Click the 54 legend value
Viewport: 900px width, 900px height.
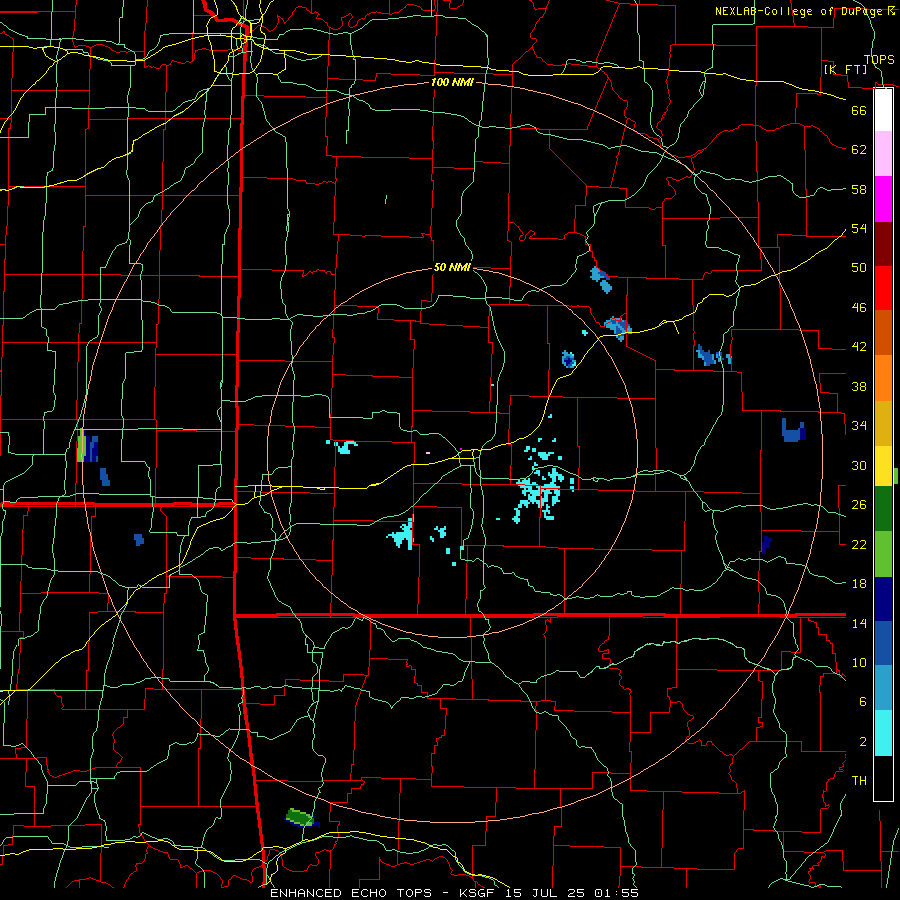click(x=859, y=228)
